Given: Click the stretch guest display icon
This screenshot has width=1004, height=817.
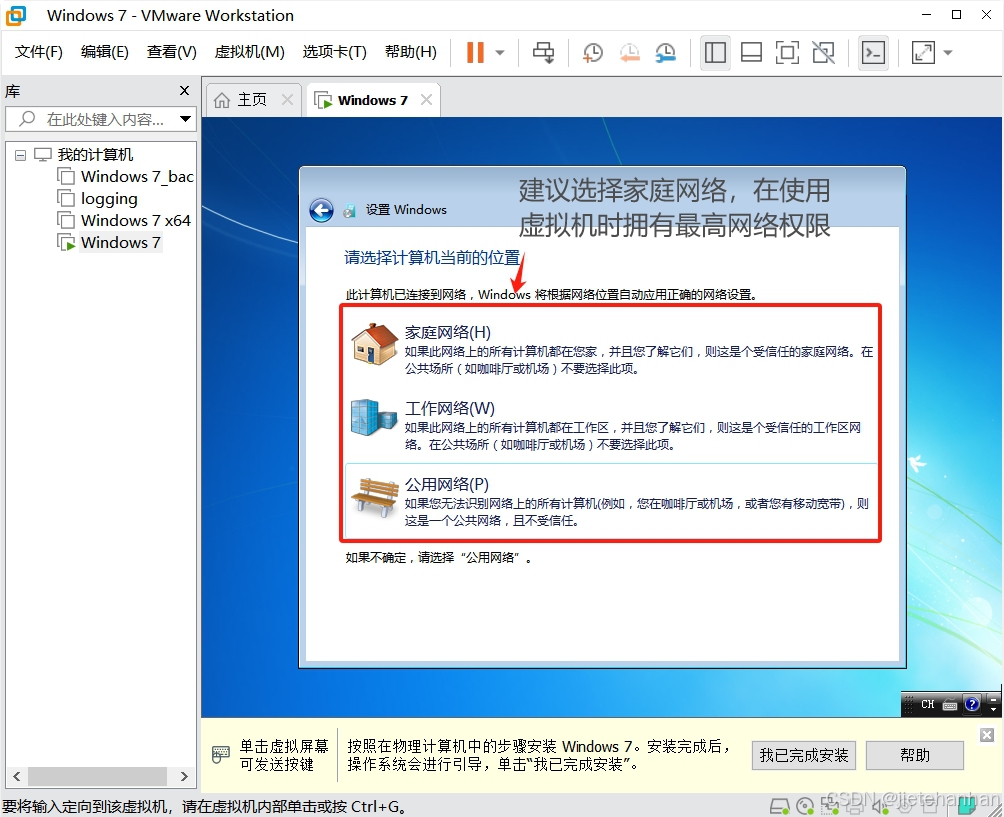Looking at the screenshot, I should [x=923, y=53].
